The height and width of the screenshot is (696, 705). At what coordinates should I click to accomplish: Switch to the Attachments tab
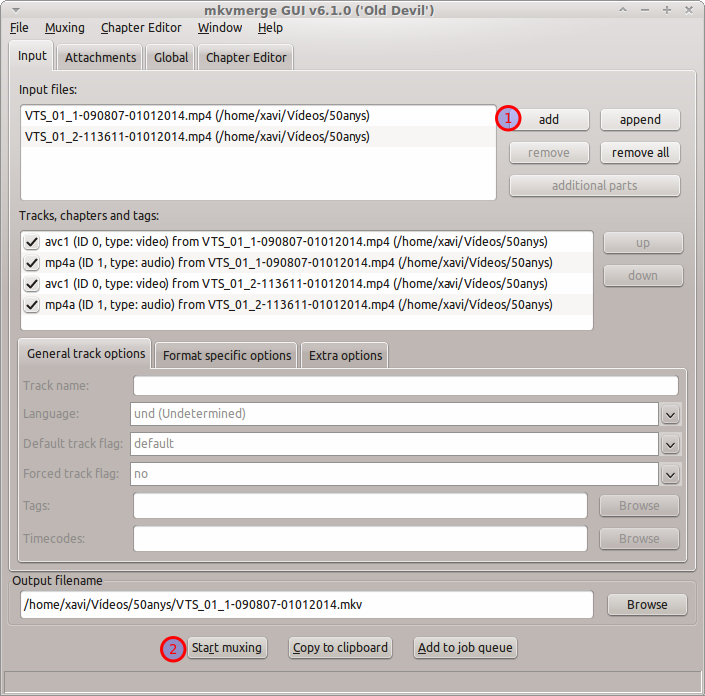[x=101, y=58]
